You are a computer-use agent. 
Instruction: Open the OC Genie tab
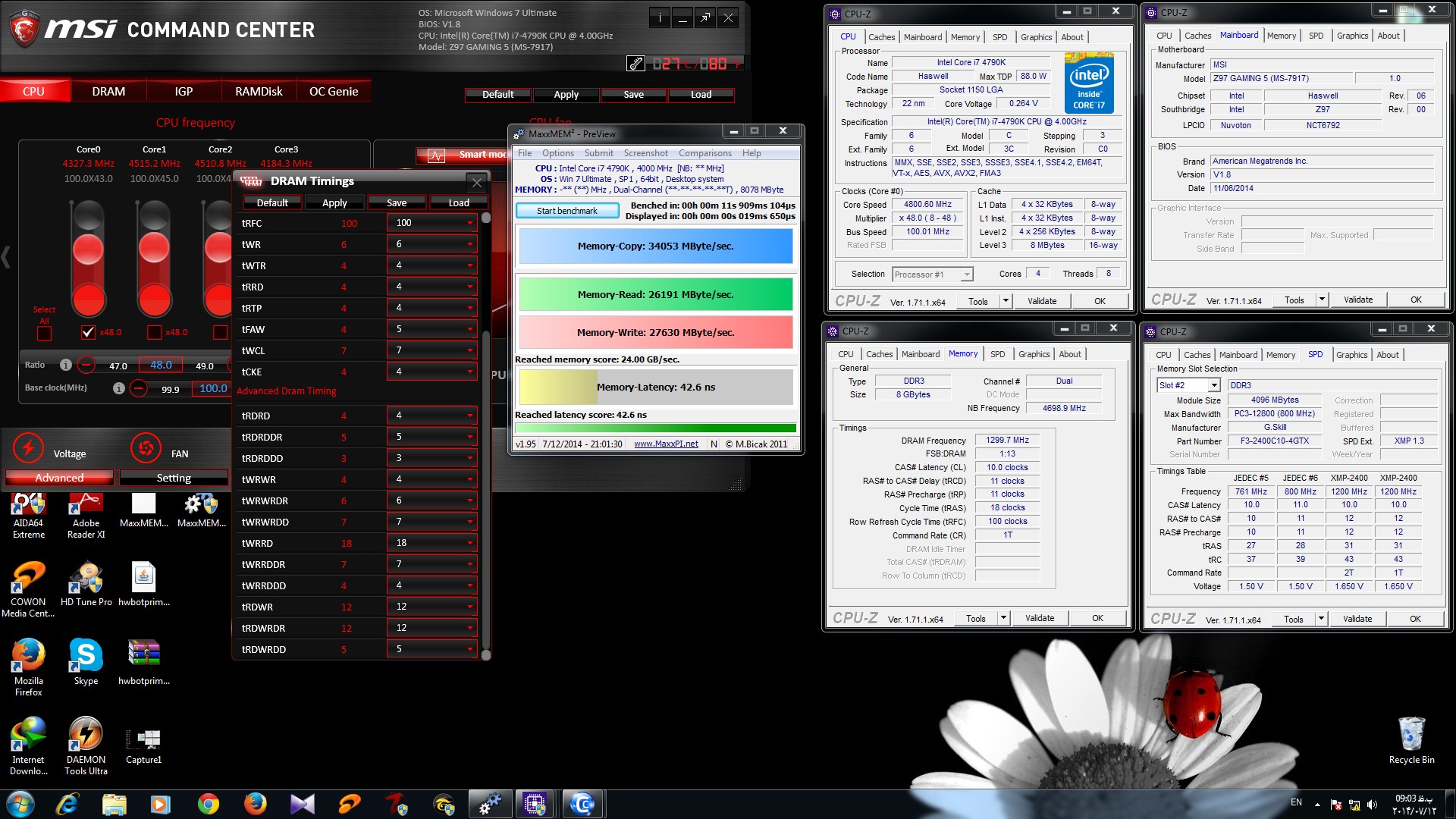click(334, 91)
